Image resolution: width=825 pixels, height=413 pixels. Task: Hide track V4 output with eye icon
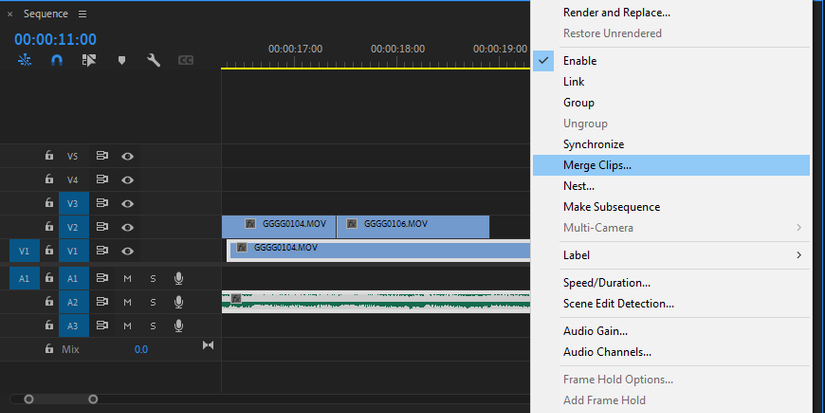click(x=127, y=180)
